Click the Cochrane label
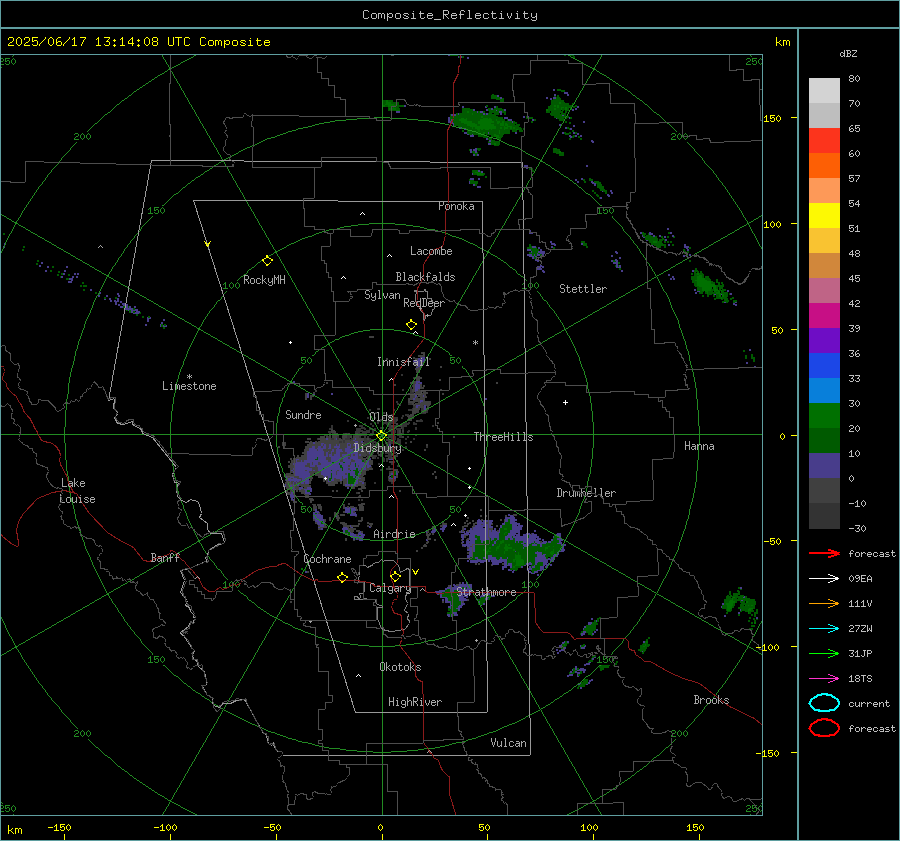 click(x=327, y=559)
